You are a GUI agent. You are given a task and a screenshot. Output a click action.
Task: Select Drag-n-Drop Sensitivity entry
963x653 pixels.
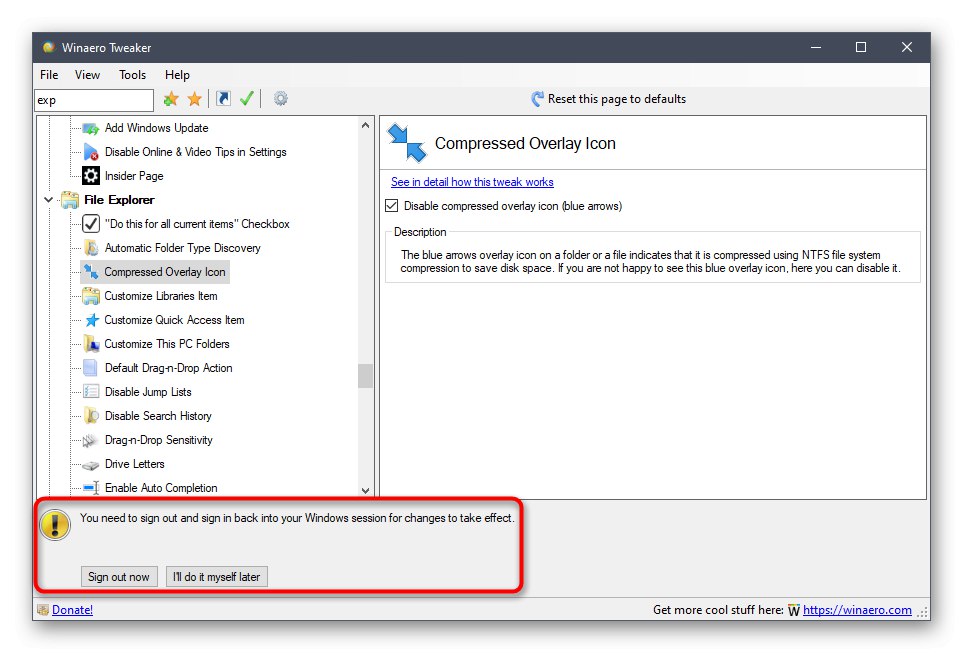pos(158,440)
